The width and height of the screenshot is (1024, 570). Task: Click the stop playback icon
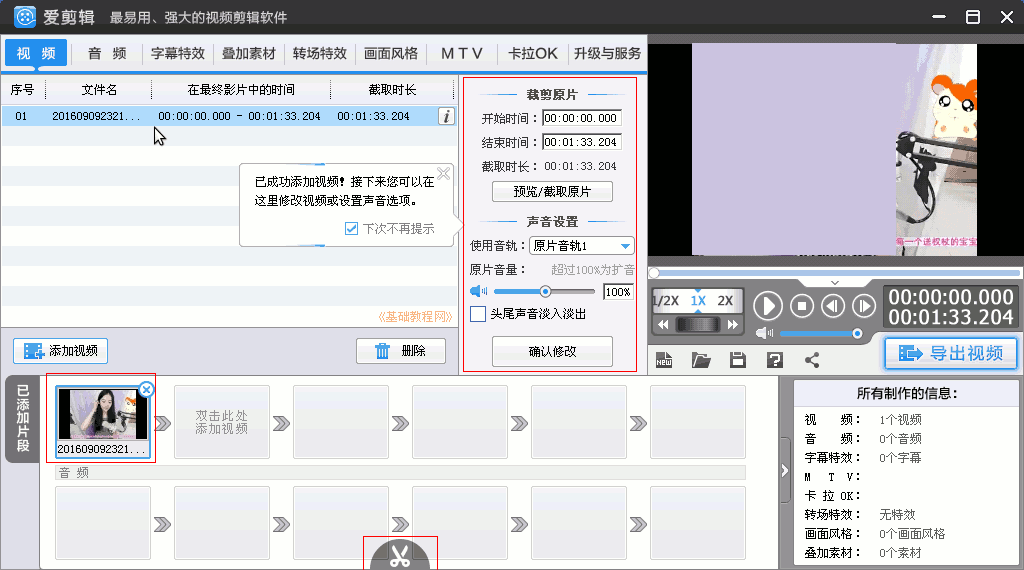click(x=801, y=306)
